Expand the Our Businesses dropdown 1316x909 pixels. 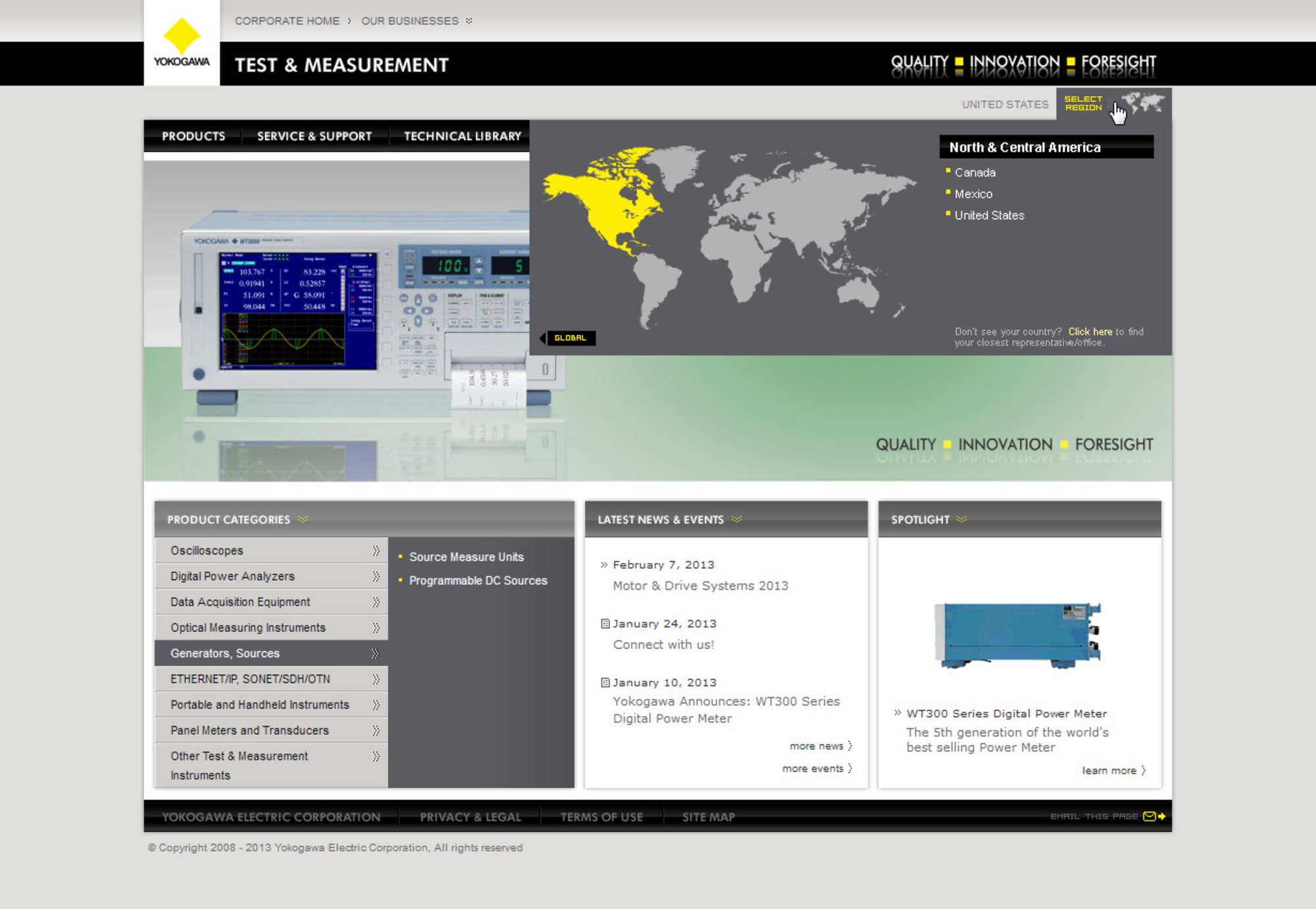click(417, 21)
